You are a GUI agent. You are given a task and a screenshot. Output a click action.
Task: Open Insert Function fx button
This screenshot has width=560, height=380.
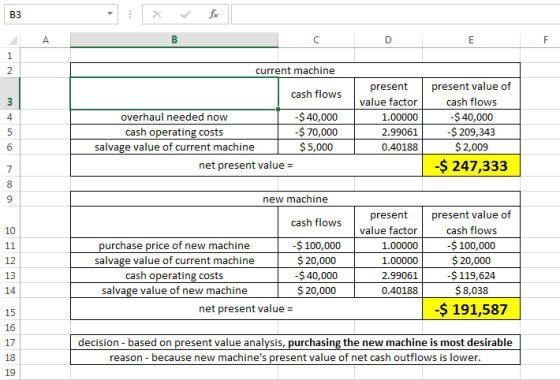(214, 14)
